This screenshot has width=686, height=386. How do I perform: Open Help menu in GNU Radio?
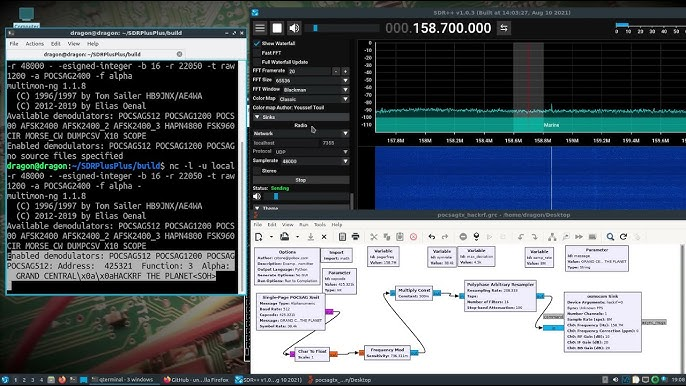tap(336, 225)
